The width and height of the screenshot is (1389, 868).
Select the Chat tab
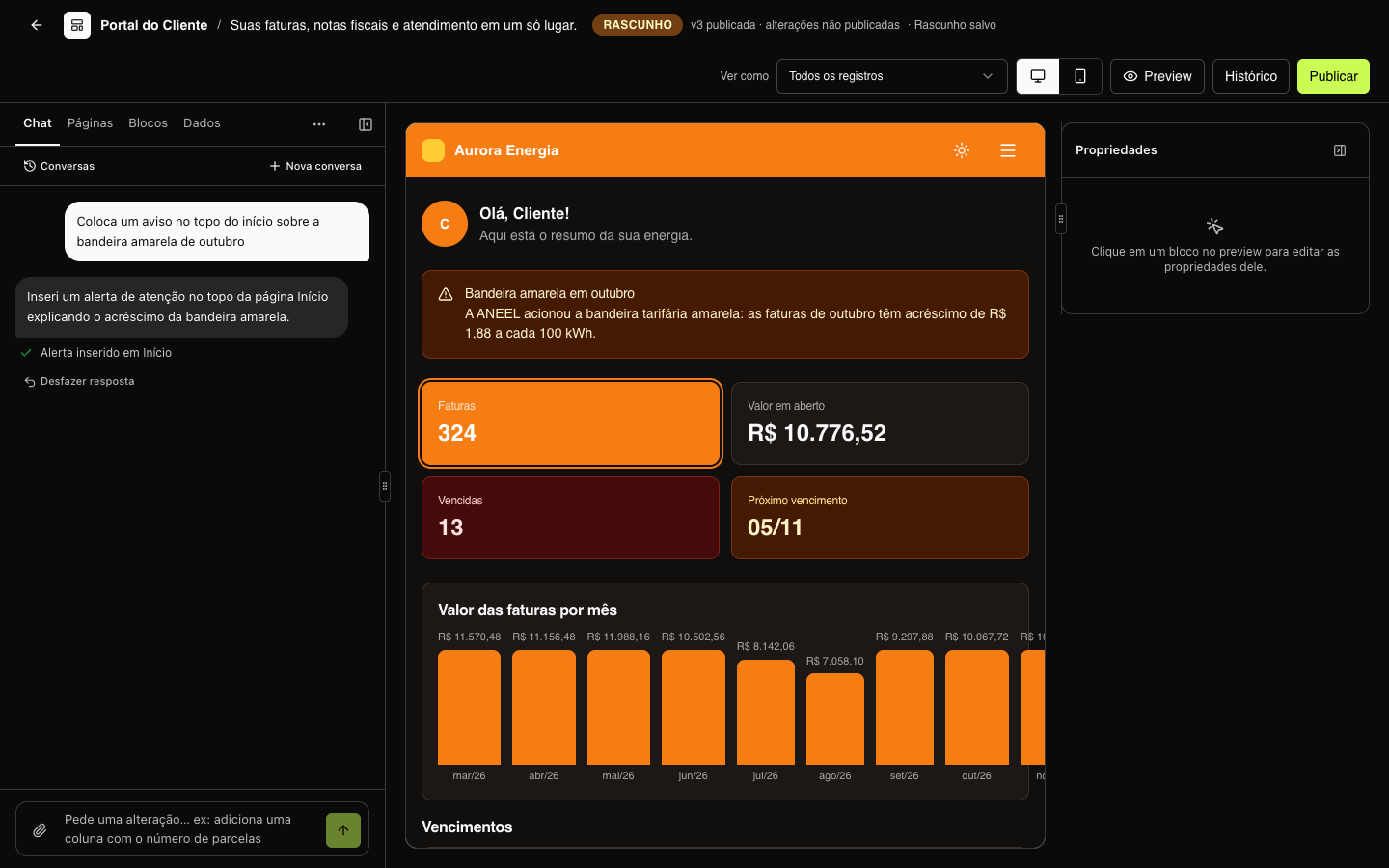pos(38,123)
